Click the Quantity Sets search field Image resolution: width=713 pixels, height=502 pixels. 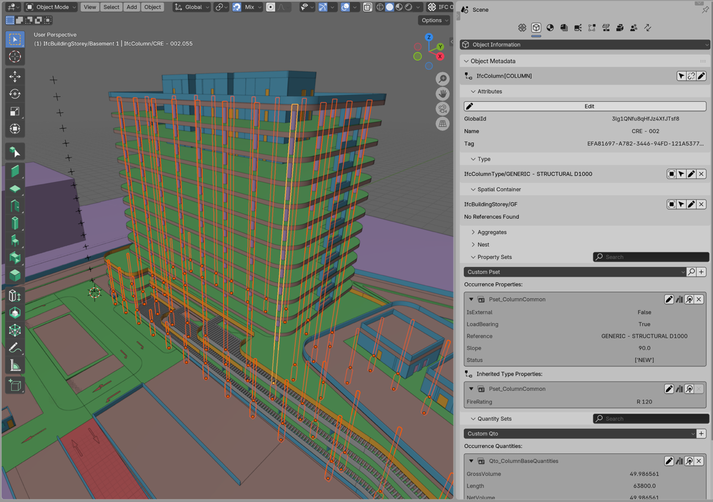coord(651,419)
